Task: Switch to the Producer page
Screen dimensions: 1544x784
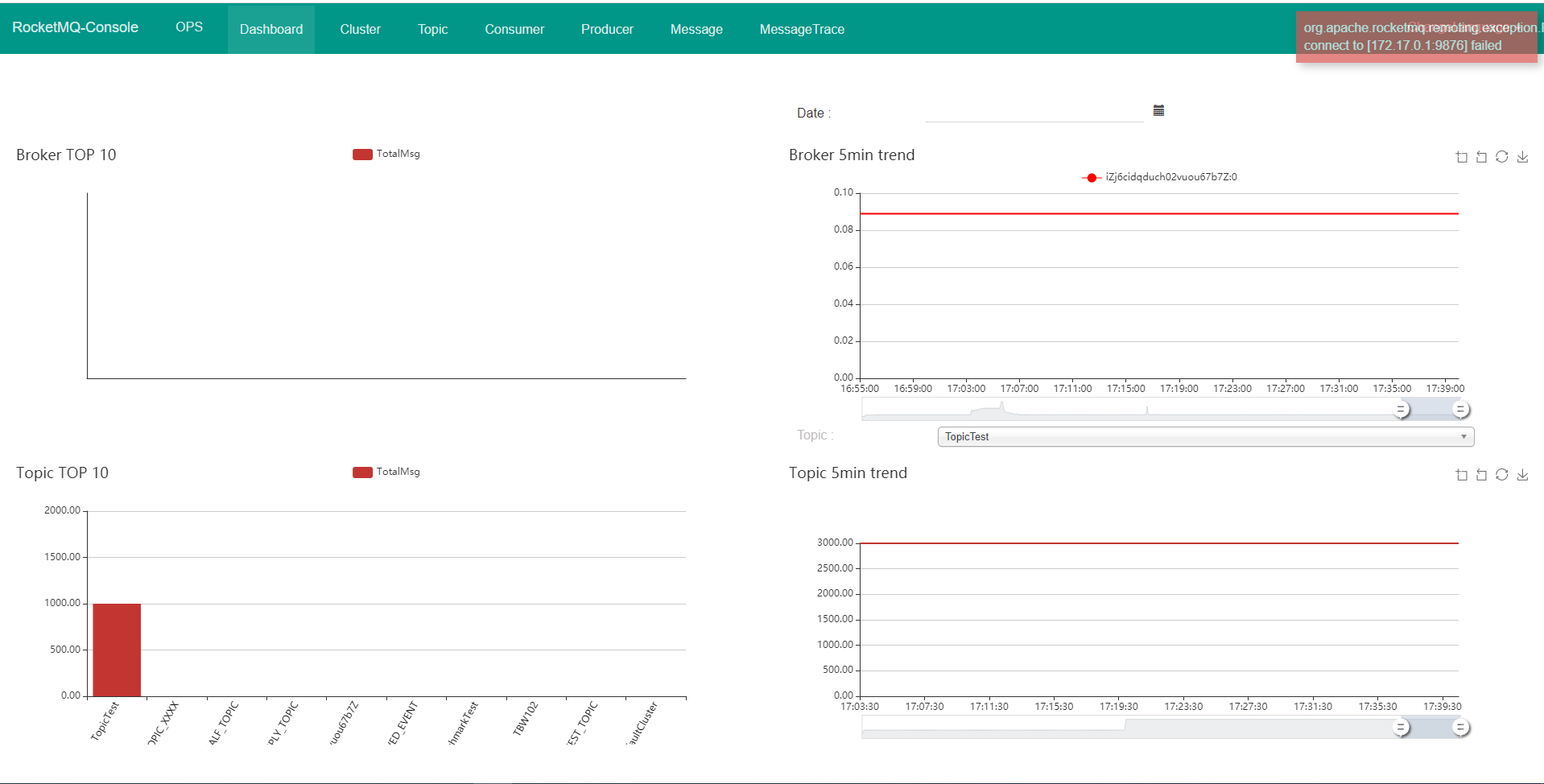Action: coord(607,29)
